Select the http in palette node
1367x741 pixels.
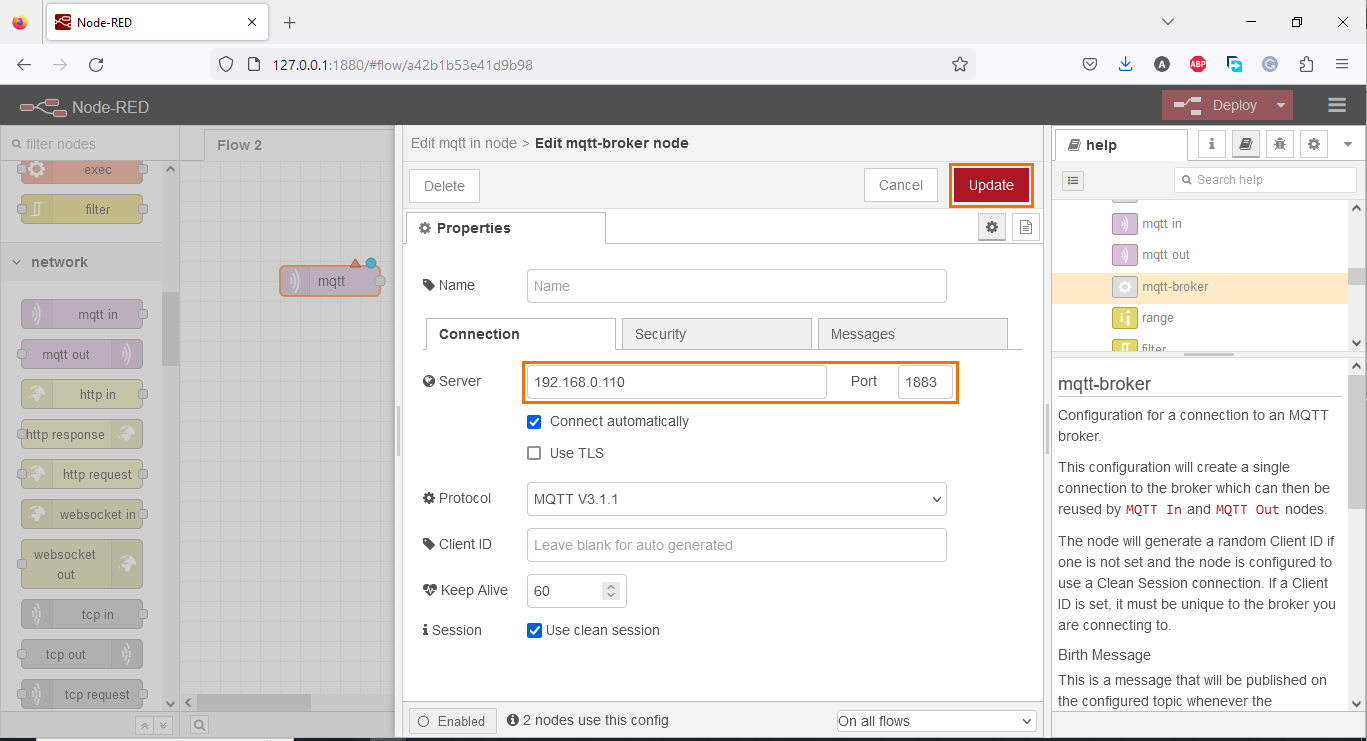(x=82, y=394)
